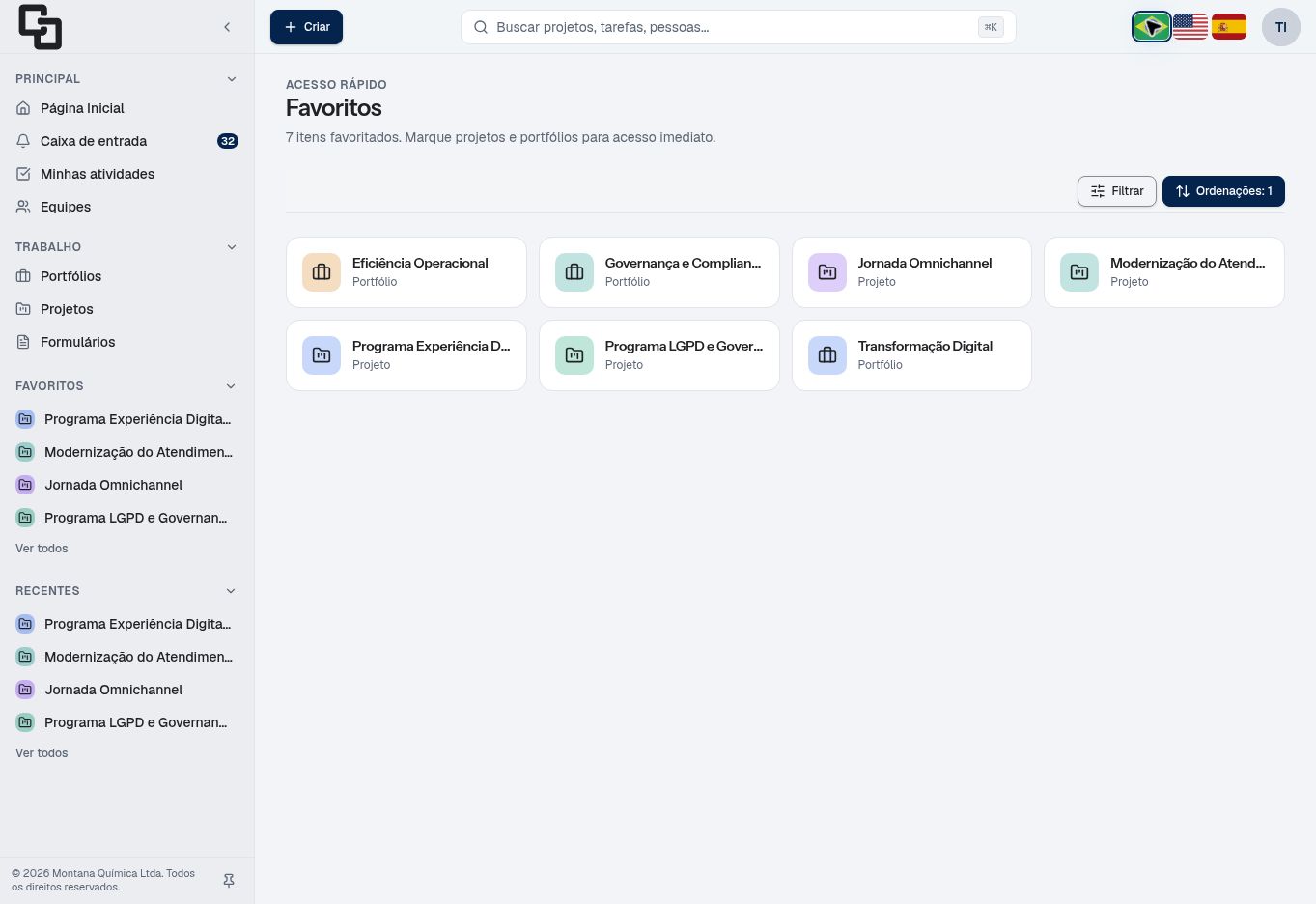Switch language to Brazilian Portuguese flag

(x=1152, y=27)
